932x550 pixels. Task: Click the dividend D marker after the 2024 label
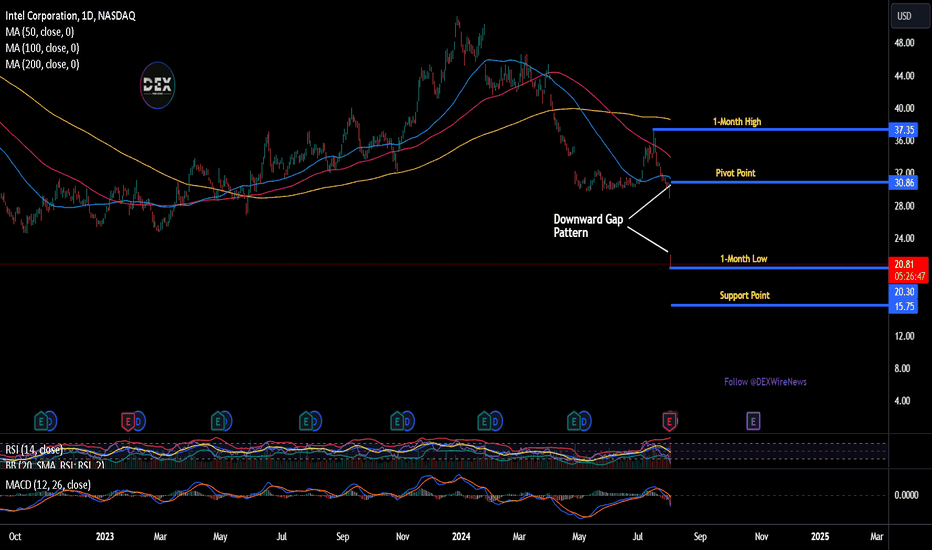[x=495, y=422]
